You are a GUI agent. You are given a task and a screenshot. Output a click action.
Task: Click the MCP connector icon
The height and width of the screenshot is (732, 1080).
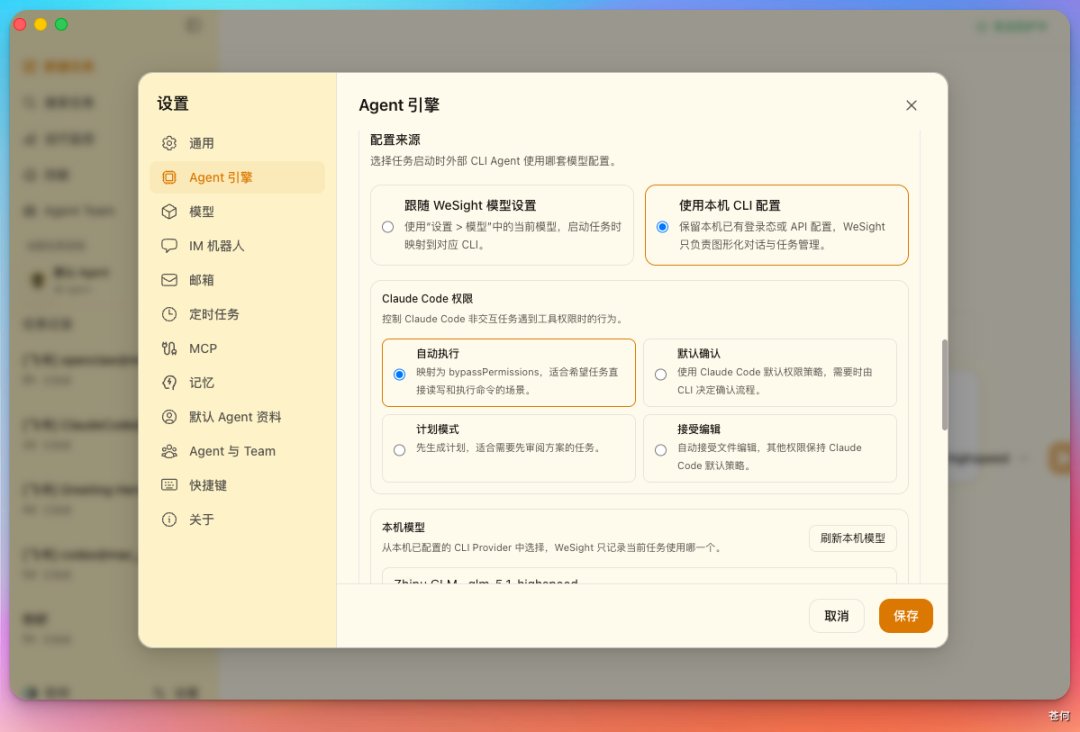169,348
